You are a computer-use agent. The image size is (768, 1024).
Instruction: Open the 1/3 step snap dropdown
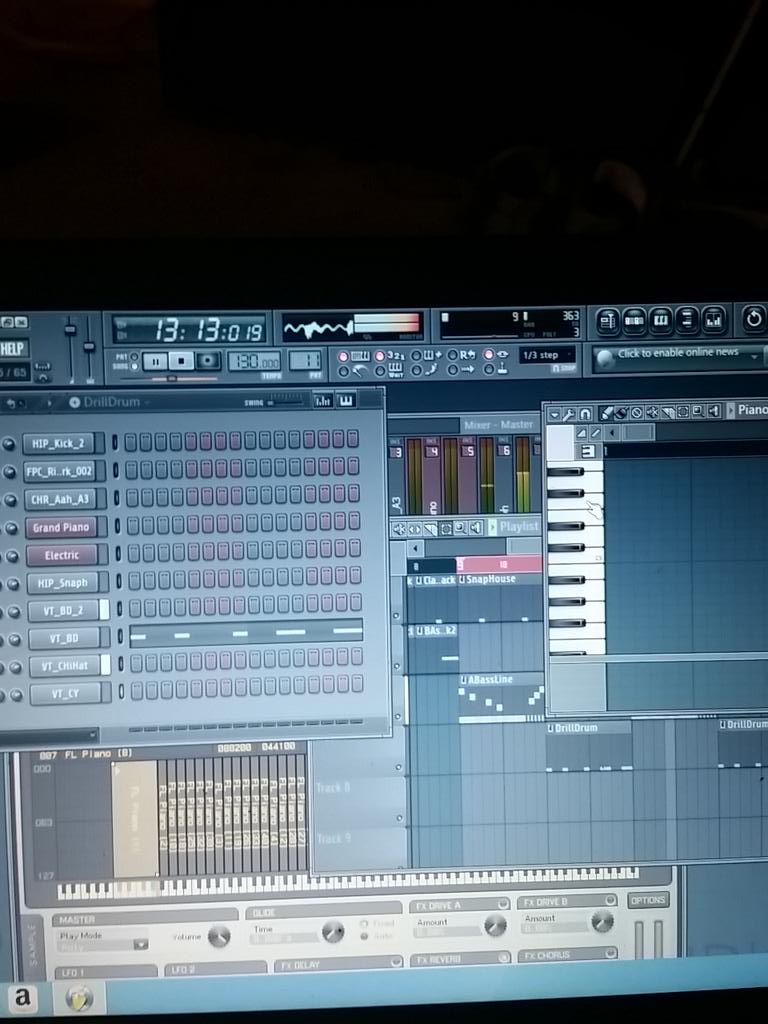tap(547, 355)
